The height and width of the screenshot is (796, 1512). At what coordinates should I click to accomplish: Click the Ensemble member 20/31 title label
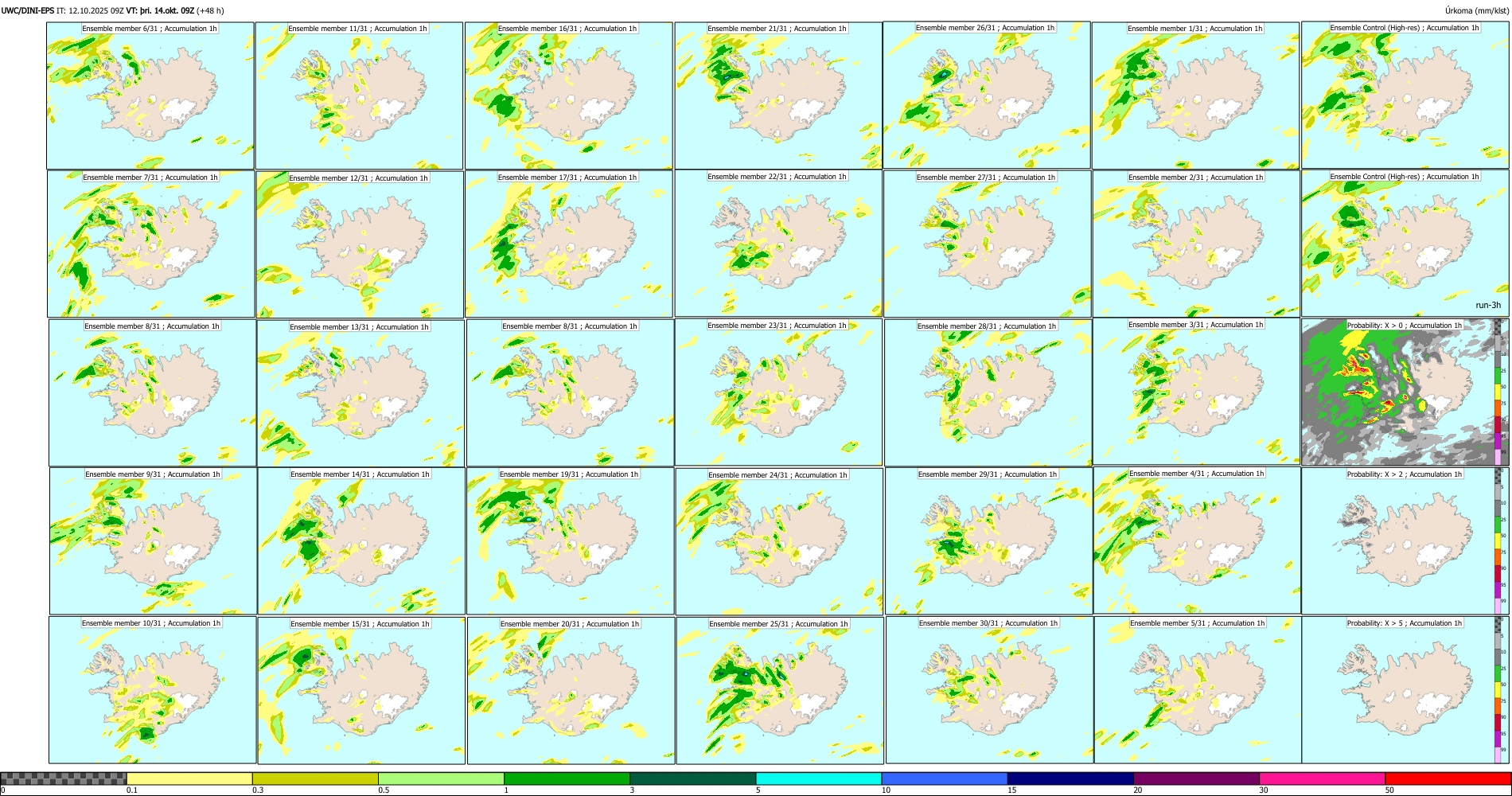[x=570, y=624]
